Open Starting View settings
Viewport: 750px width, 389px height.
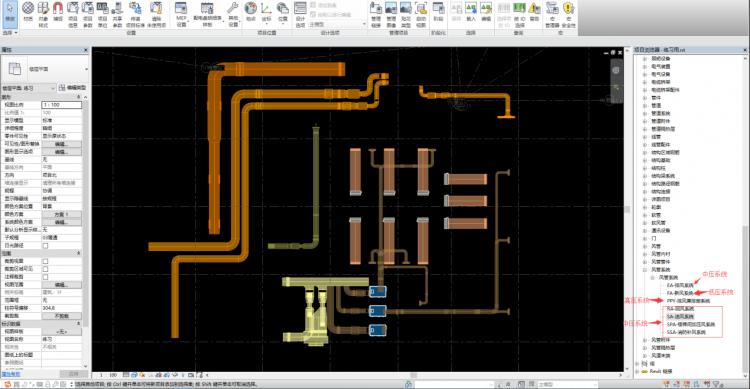(421, 14)
